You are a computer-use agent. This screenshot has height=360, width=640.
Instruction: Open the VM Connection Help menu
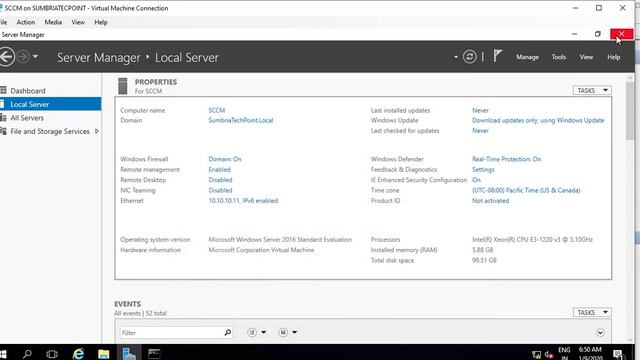point(101,22)
